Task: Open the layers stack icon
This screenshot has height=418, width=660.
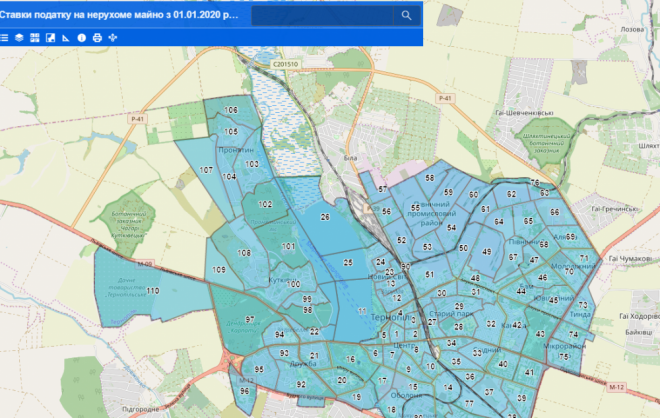Action: [x=19, y=37]
